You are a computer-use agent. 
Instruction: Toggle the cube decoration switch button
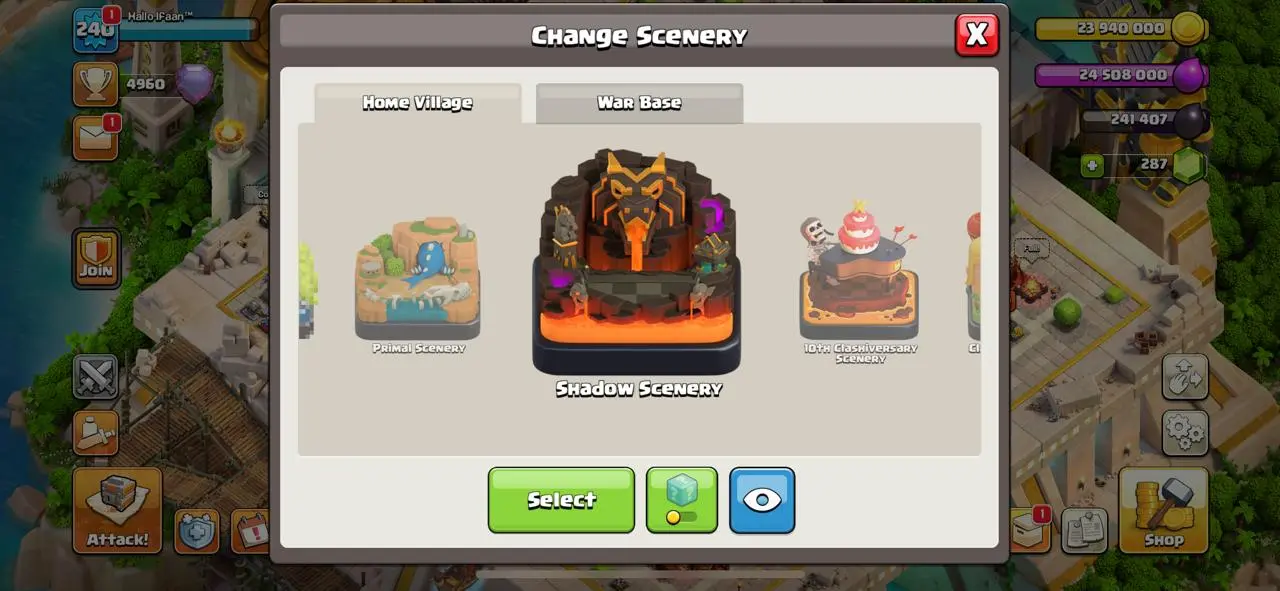pyautogui.click(x=681, y=500)
